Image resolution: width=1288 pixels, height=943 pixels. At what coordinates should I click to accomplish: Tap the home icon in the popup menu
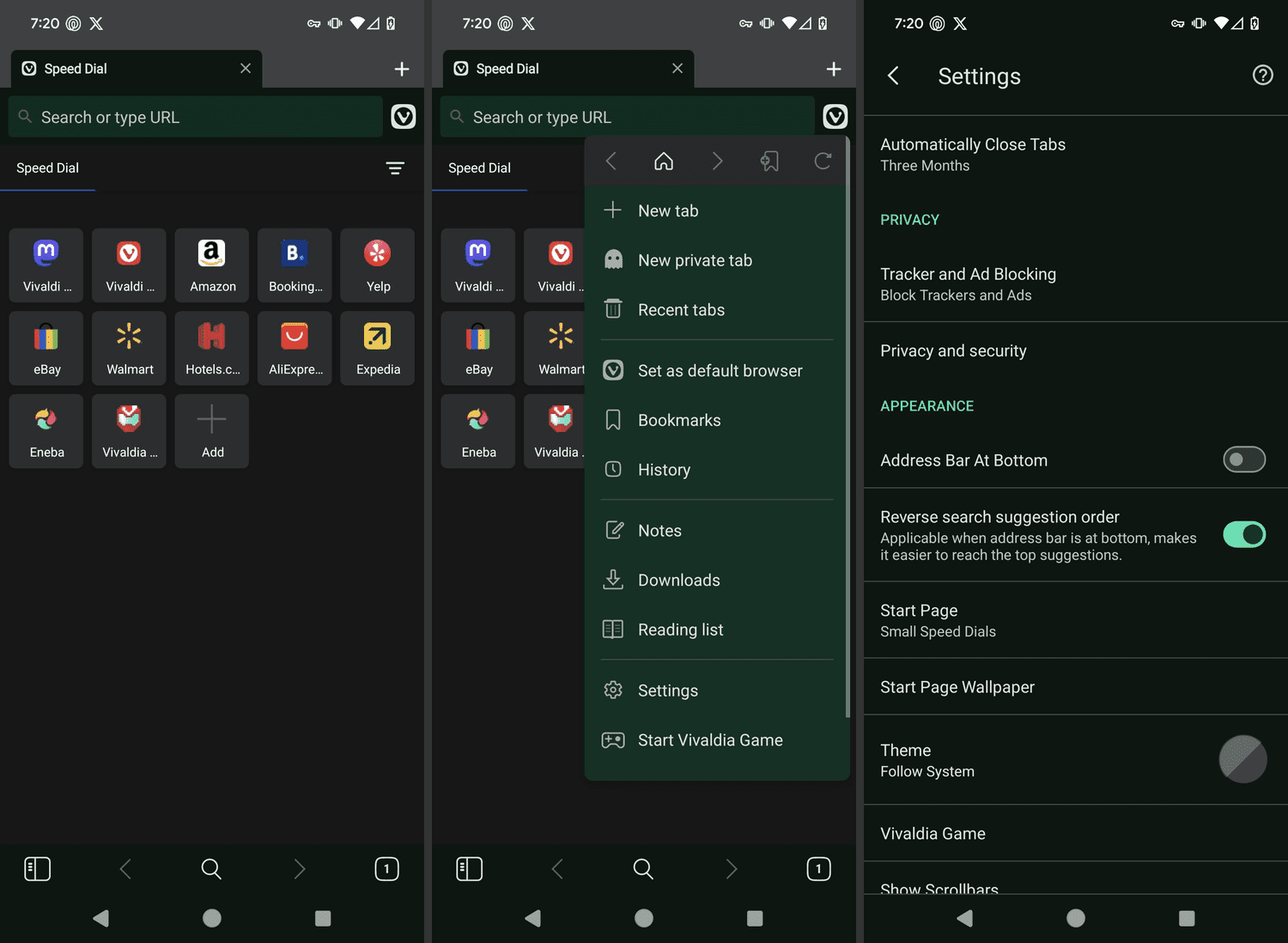(x=664, y=161)
